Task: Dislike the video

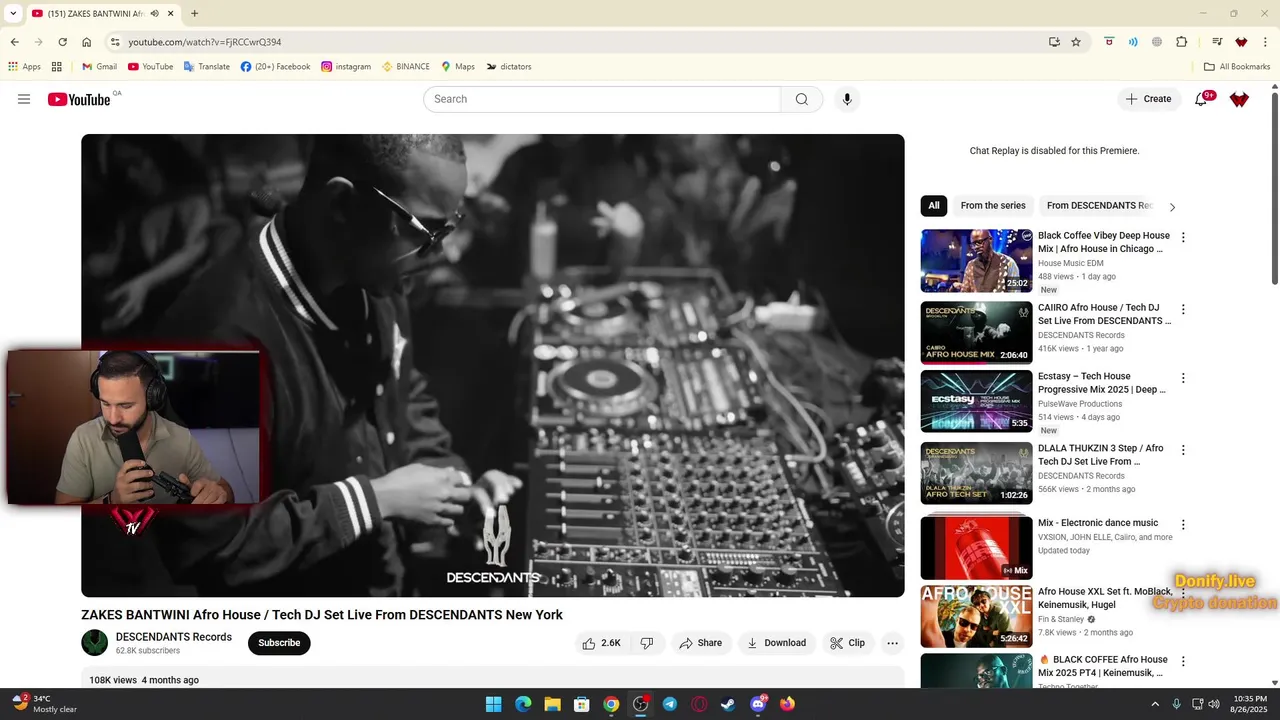Action: 647,643
